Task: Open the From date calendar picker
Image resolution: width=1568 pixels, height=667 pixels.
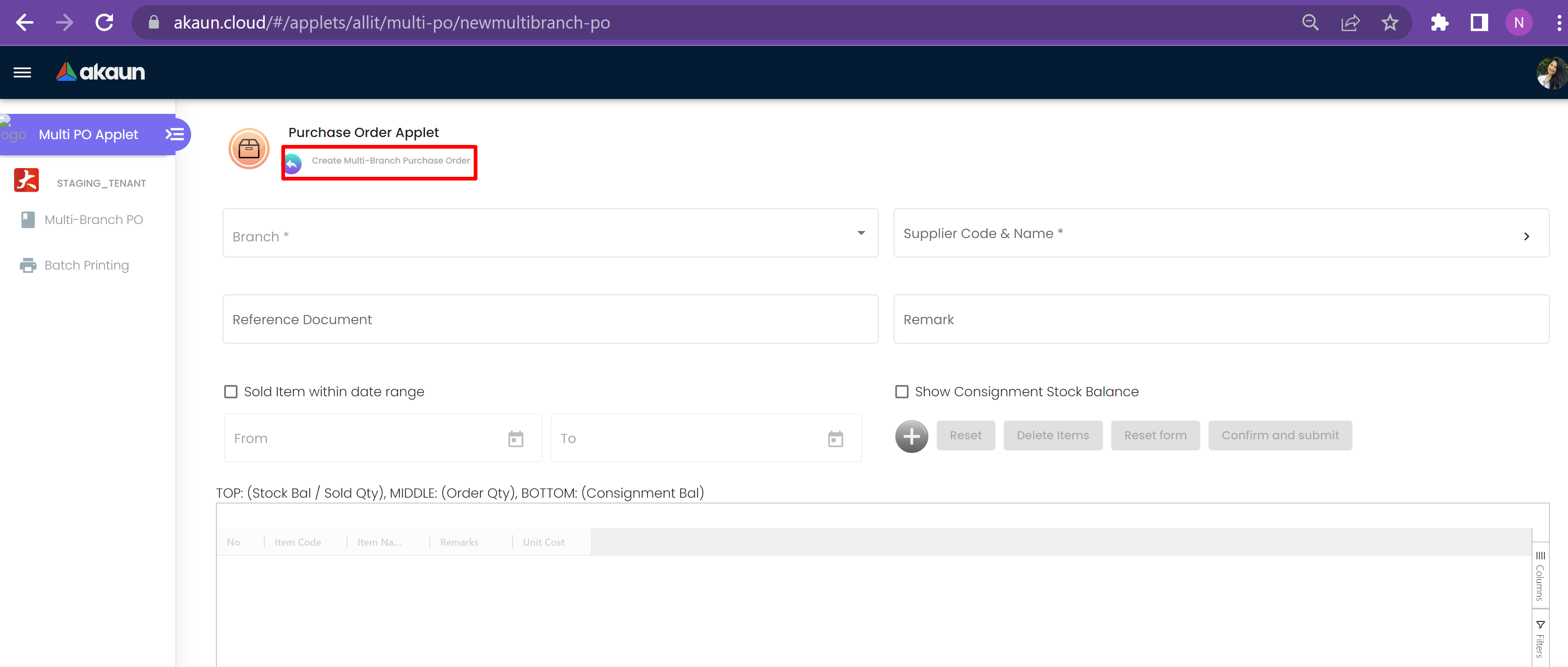Action: point(515,438)
